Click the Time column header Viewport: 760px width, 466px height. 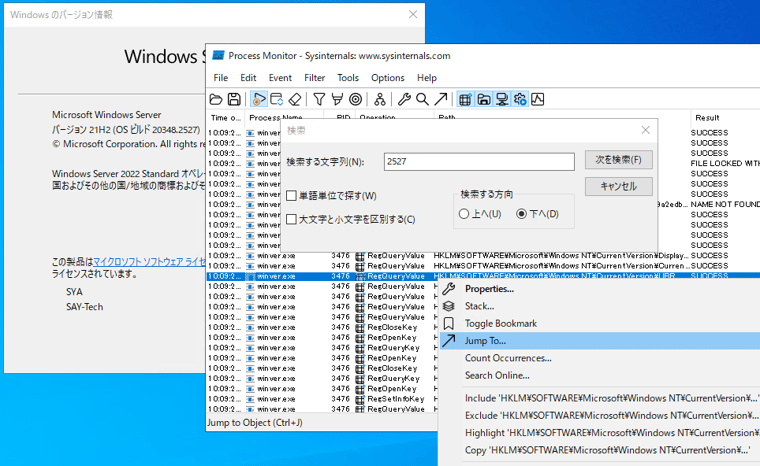[226, 117]
